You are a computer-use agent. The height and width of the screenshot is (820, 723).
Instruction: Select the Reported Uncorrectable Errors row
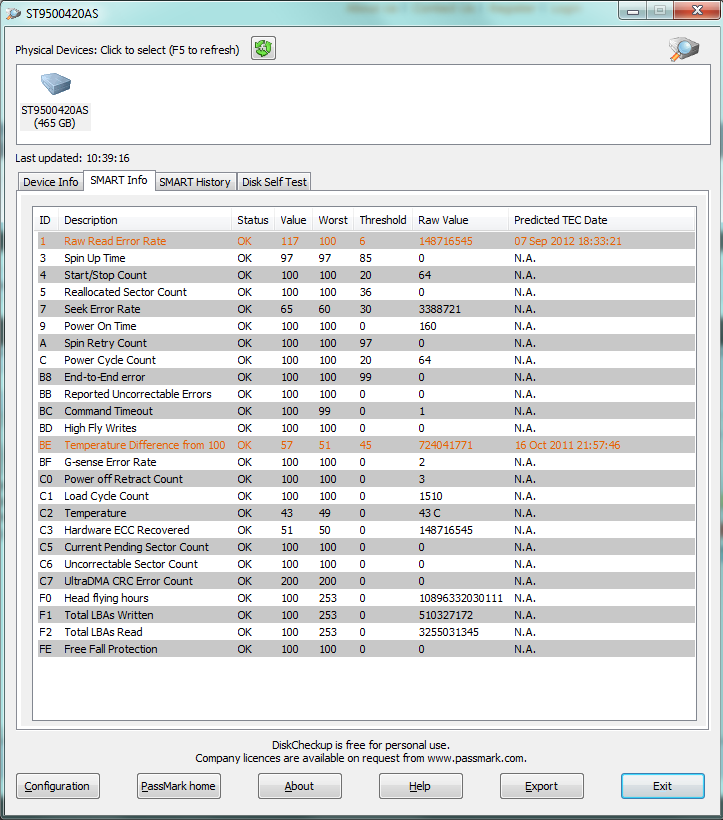(x=366, y=394)
